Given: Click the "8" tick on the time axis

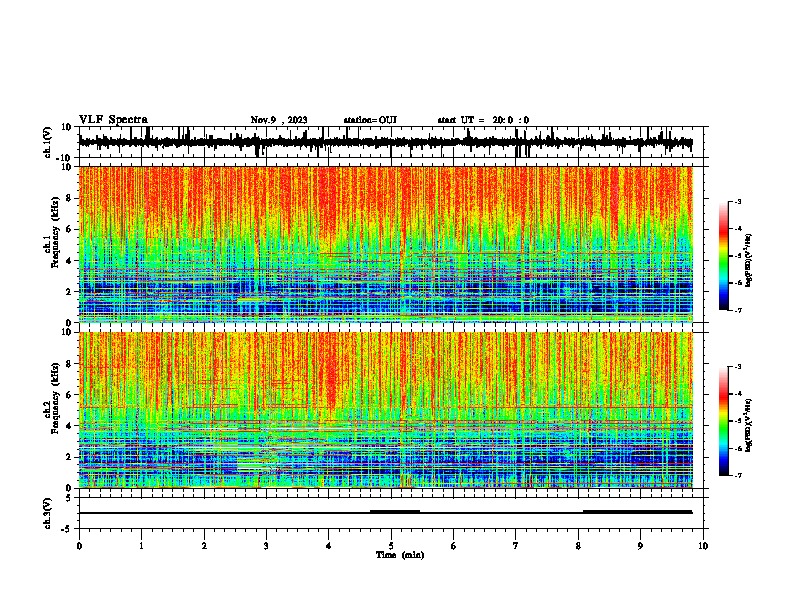Looking at the screenshot, I should [x=578, y=546].
